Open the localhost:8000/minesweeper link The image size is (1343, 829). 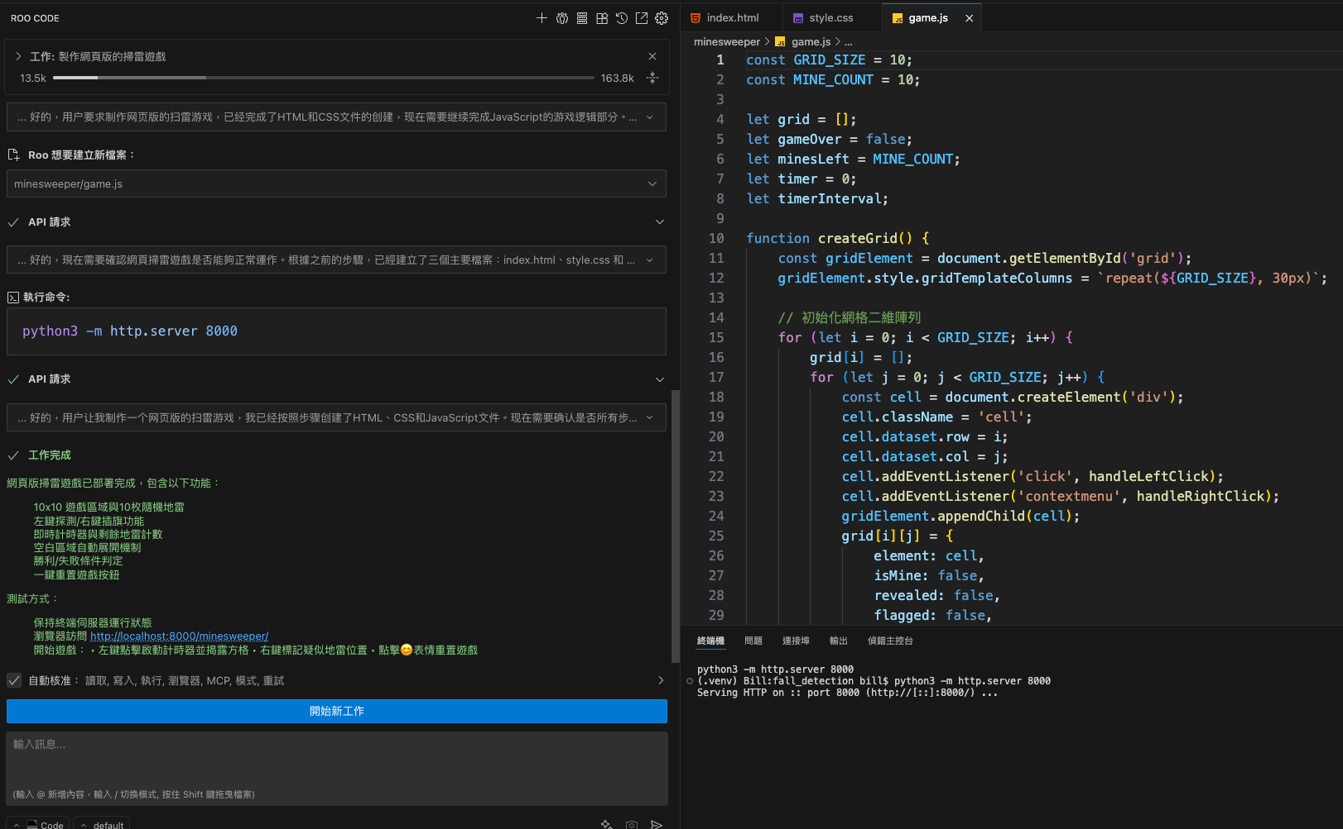[179, 636]
